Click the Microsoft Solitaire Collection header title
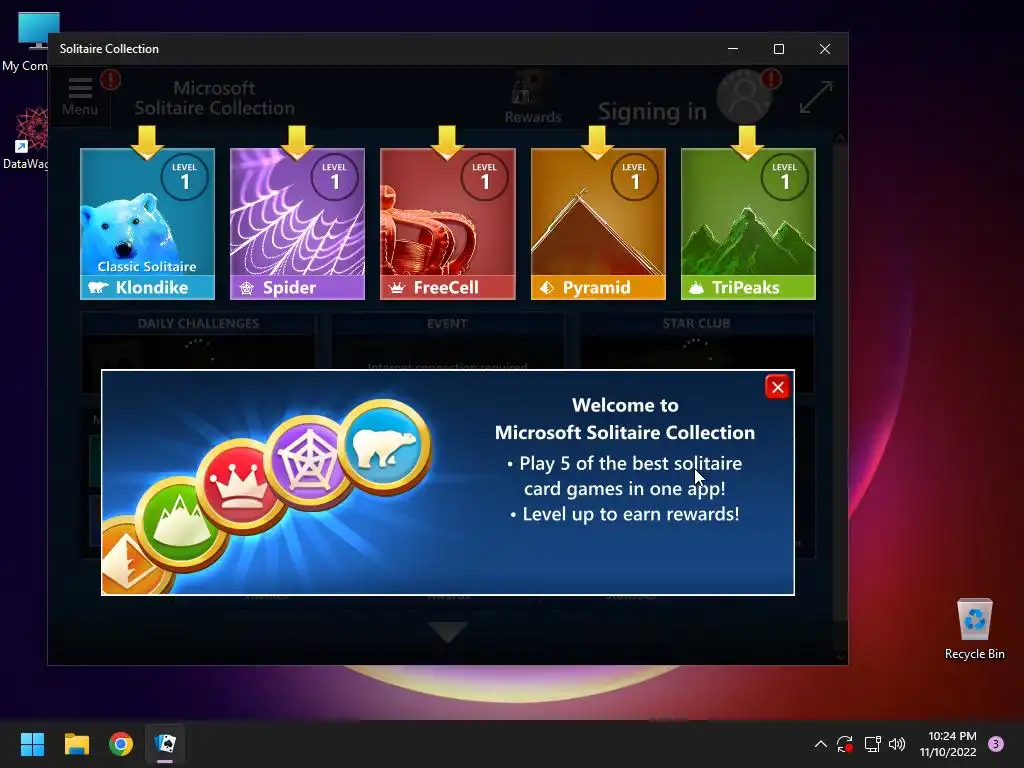Image resolution: width=1024 pixels, height=768 pixels. (214, 98)
